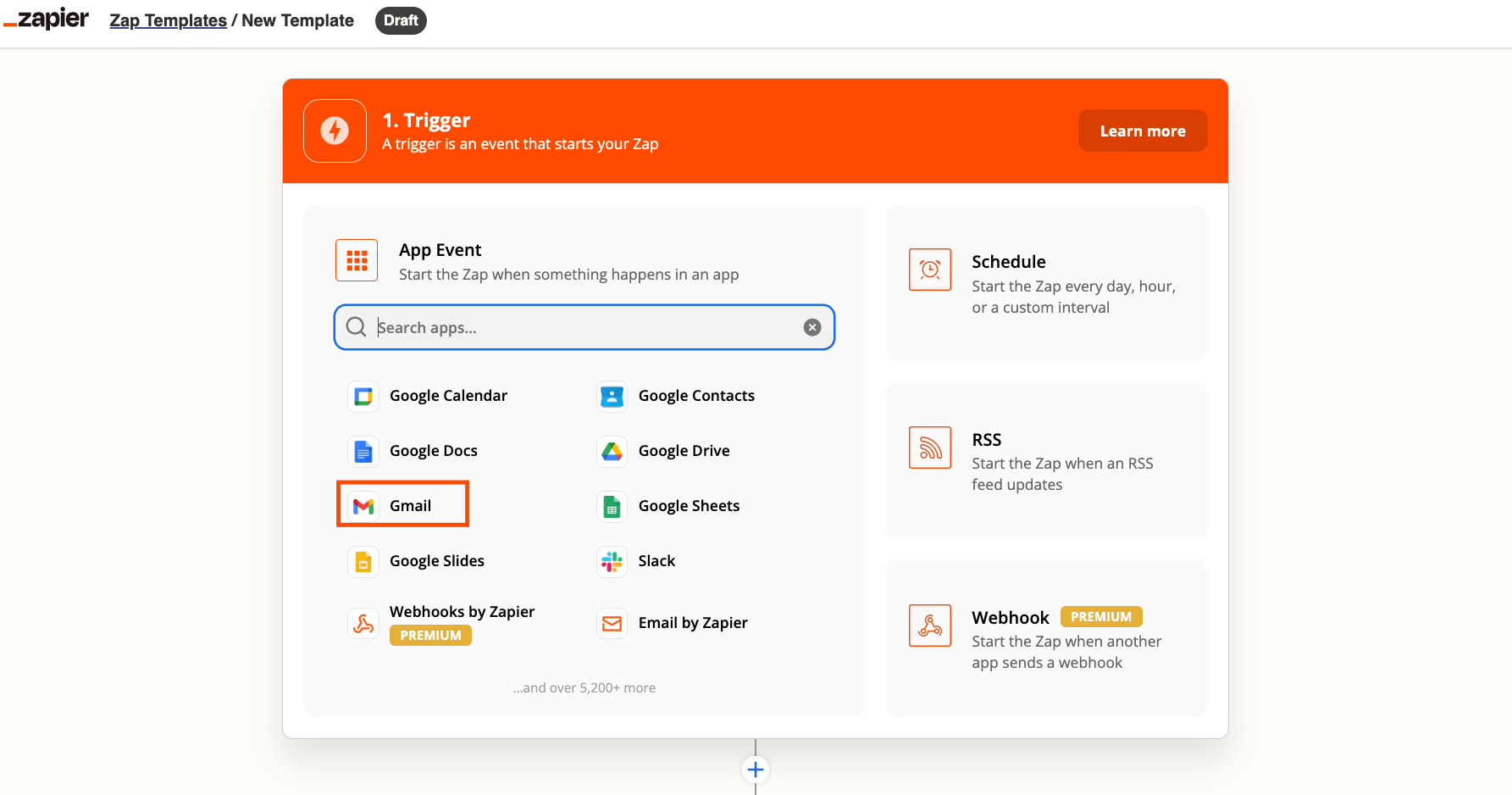This screenshot has height=795, width=1512.
Task: Choose Google Sheets app label
Action: tap(689, 506)
